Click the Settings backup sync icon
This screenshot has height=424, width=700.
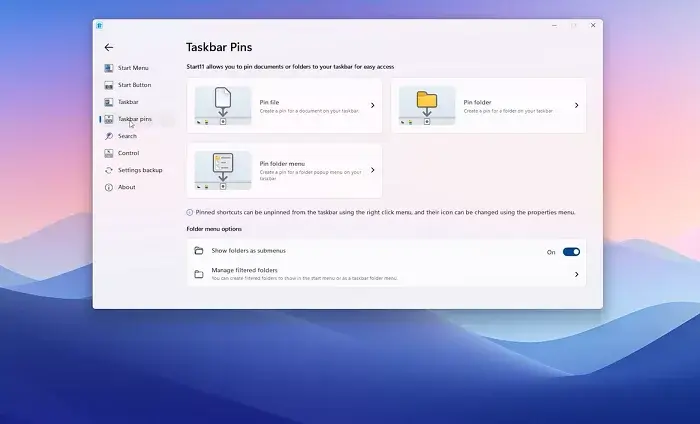[108, 170]
